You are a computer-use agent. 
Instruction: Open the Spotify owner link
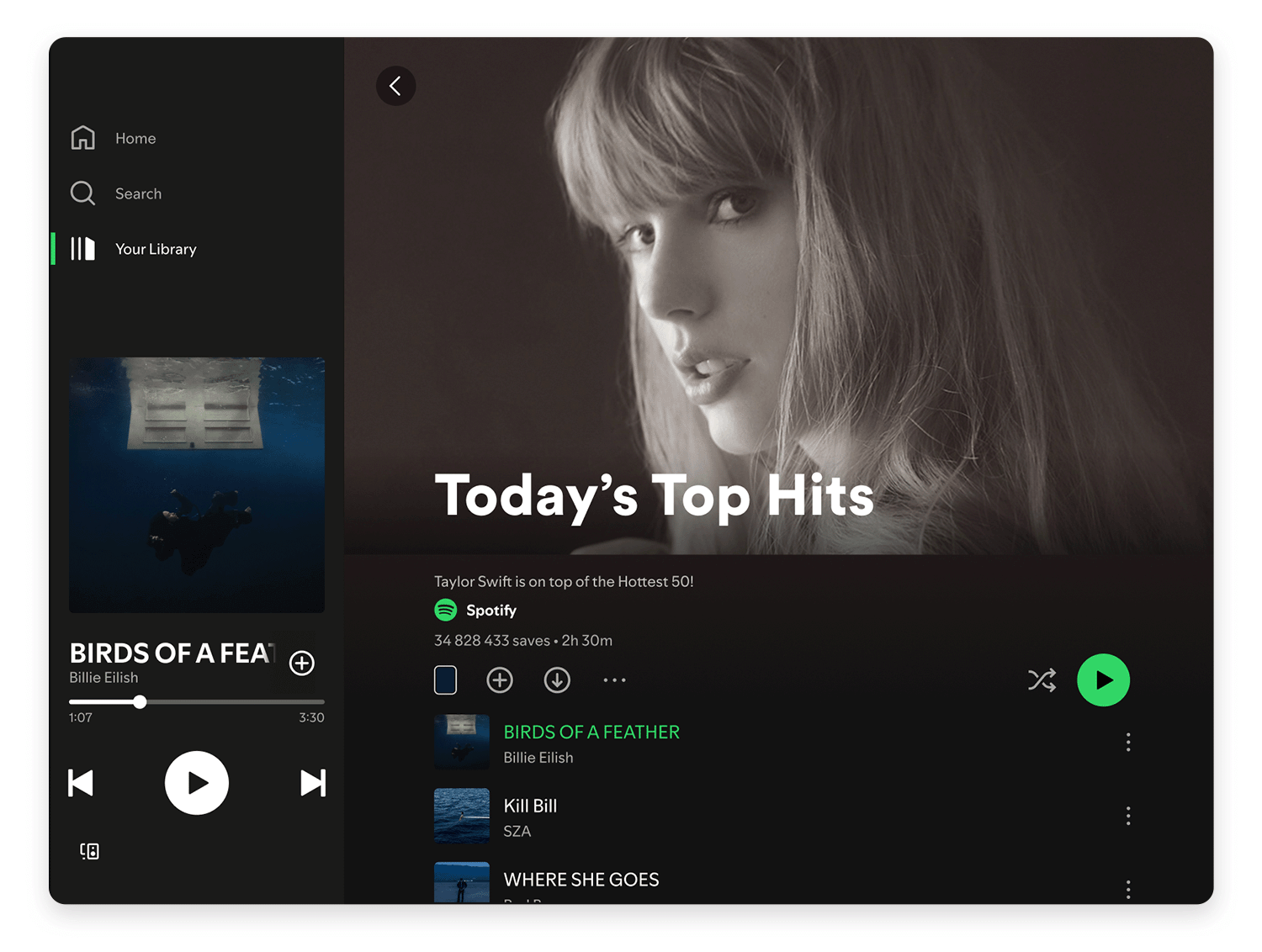(491, 611)
